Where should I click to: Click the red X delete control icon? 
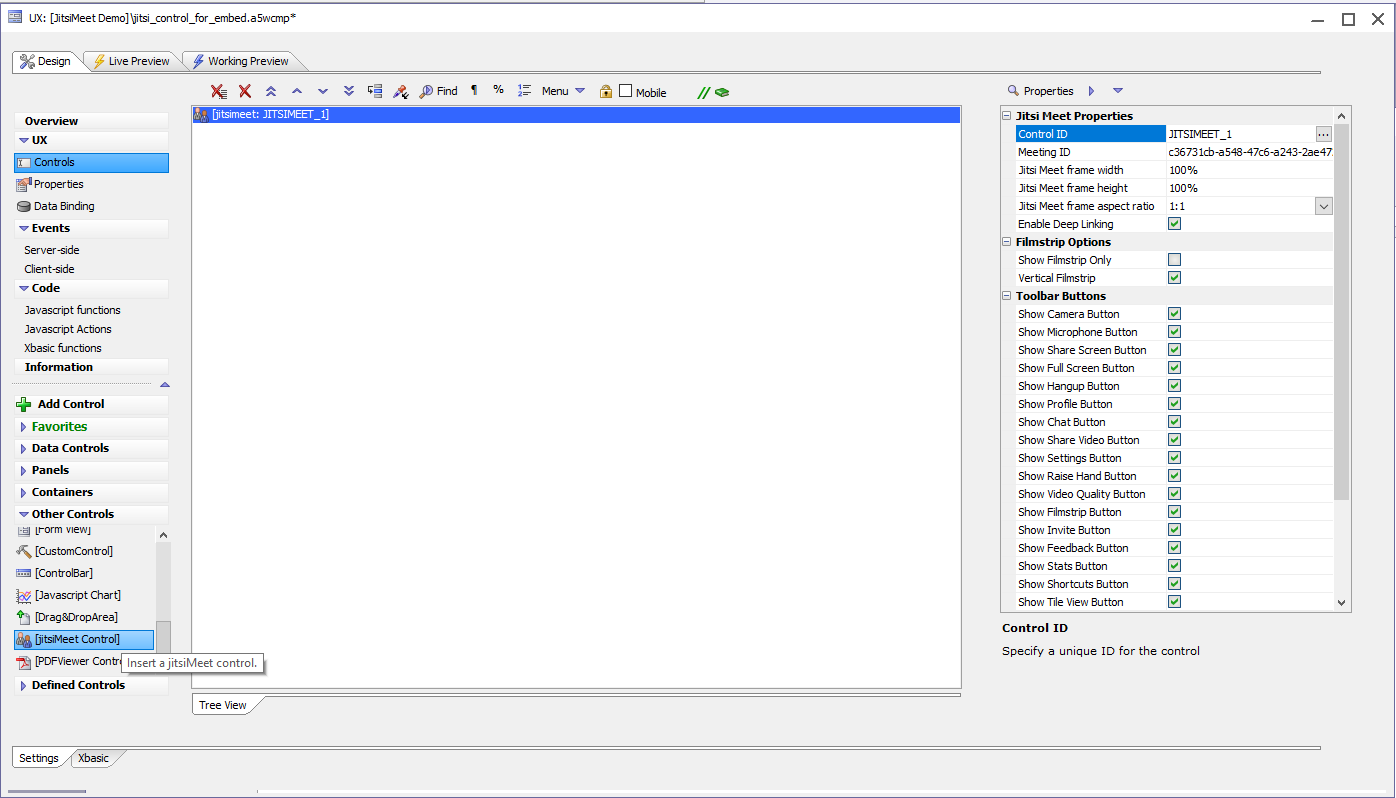(245, 91)
